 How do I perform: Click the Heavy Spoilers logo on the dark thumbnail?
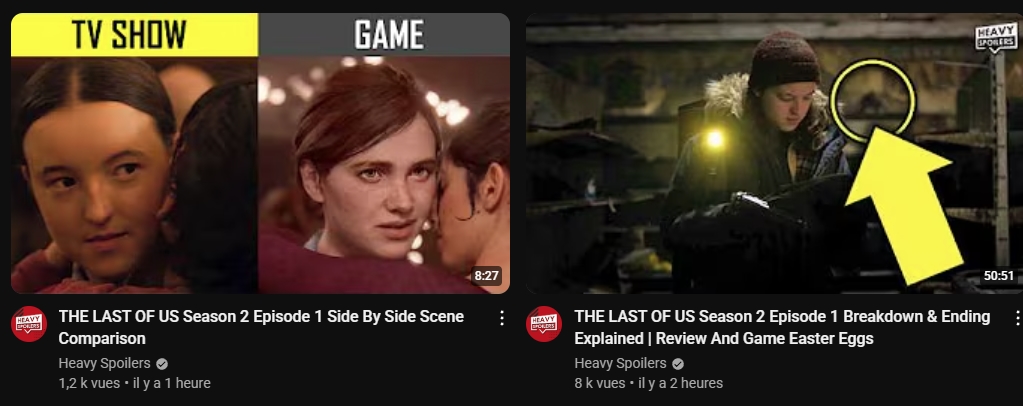996,38
